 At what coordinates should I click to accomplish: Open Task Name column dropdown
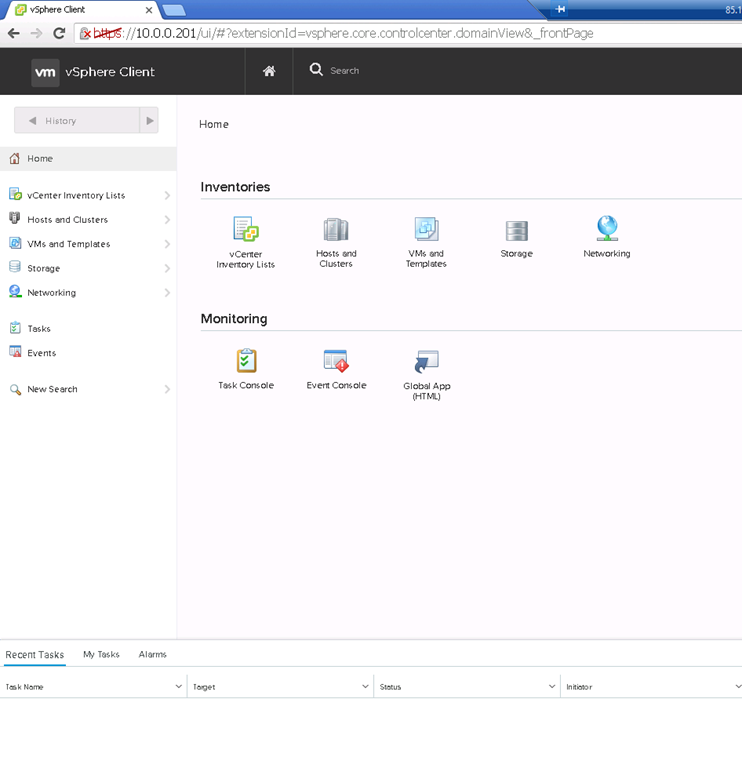click(x=178, y=687)
